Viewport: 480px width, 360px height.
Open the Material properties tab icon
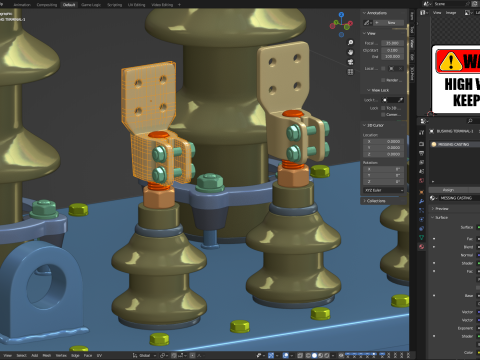(x=421, y=247)
